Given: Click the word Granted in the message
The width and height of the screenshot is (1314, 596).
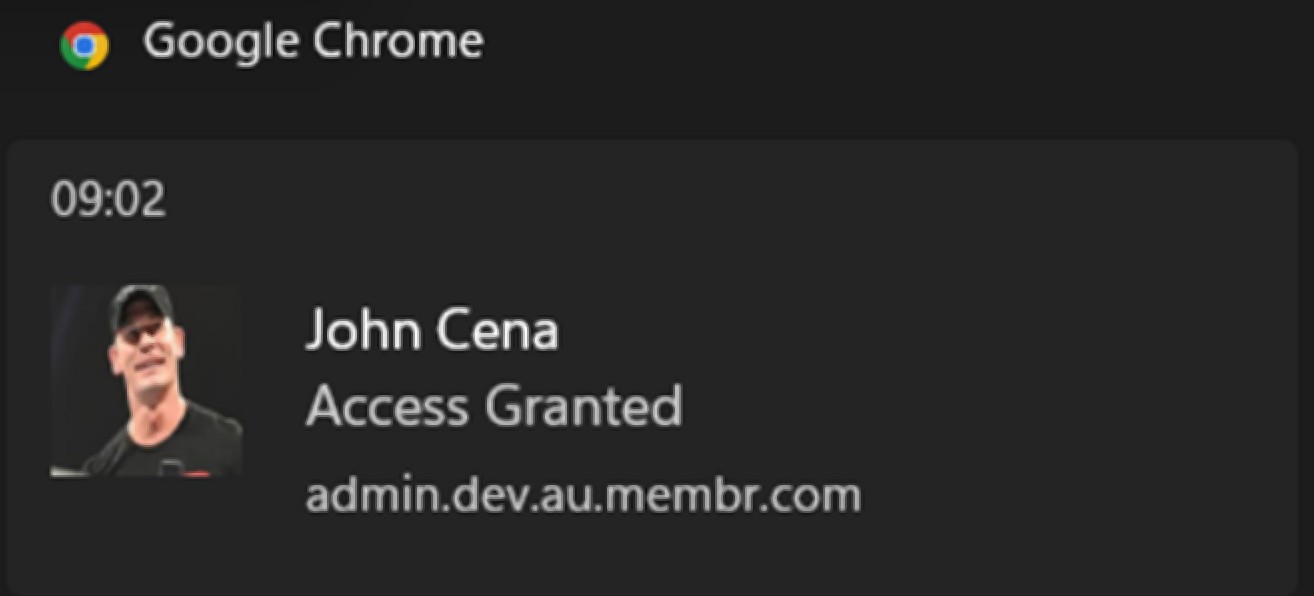Looking at the screenshot, I should coord(584,406).
